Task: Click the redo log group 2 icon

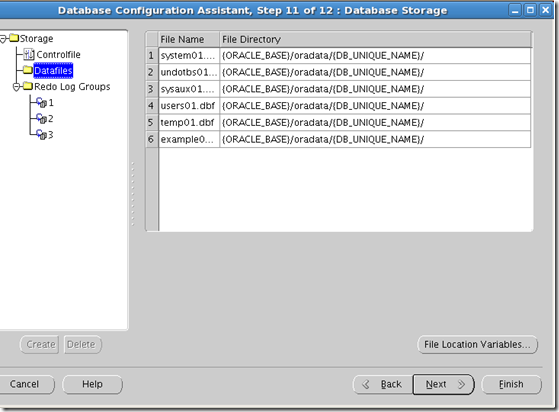Action: (x=41, y=118)
